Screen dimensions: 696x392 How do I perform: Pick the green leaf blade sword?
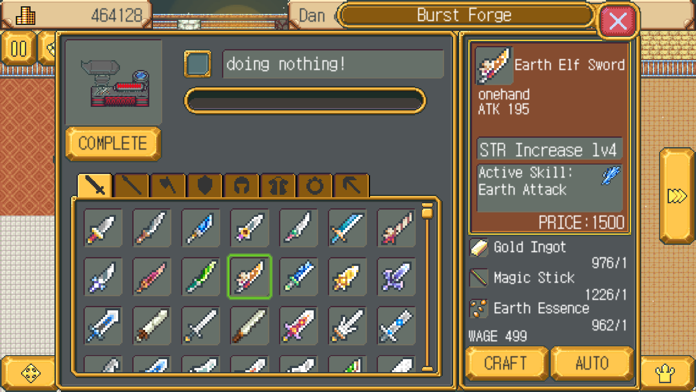(x=201, y=277)
